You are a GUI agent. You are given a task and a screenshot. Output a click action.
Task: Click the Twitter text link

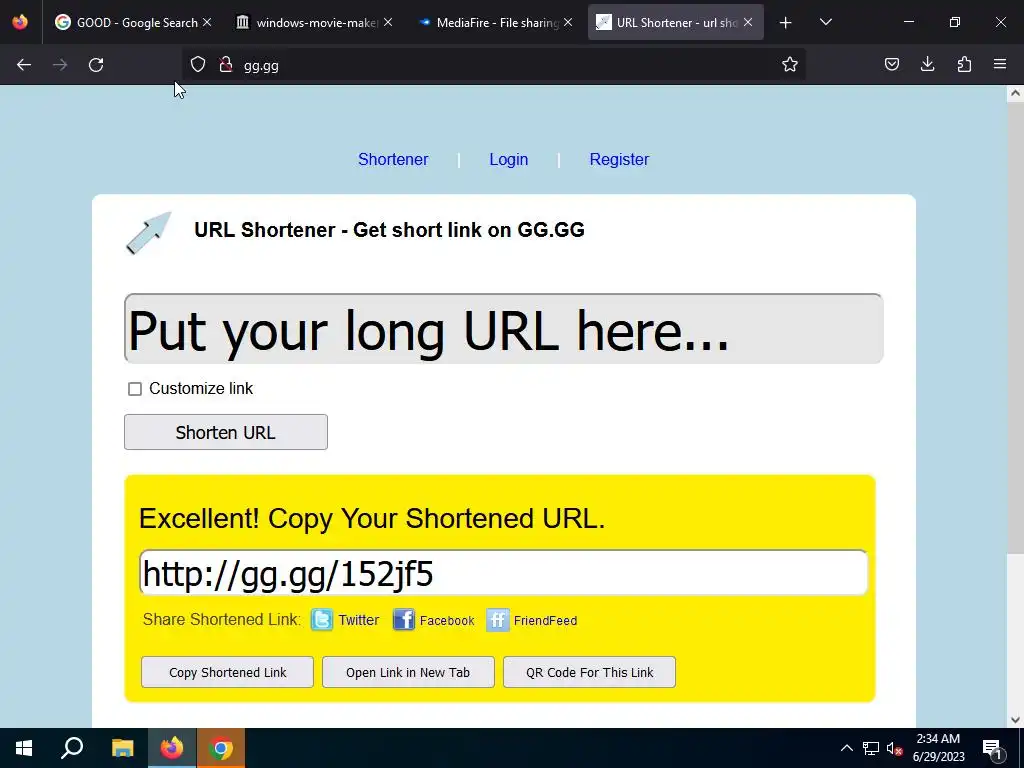359,620
